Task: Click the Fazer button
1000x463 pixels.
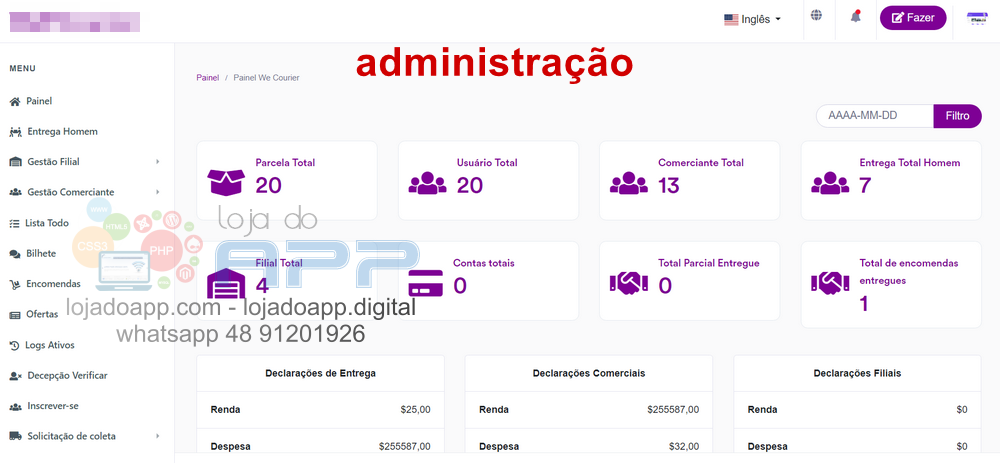Action: click(913, 18)
